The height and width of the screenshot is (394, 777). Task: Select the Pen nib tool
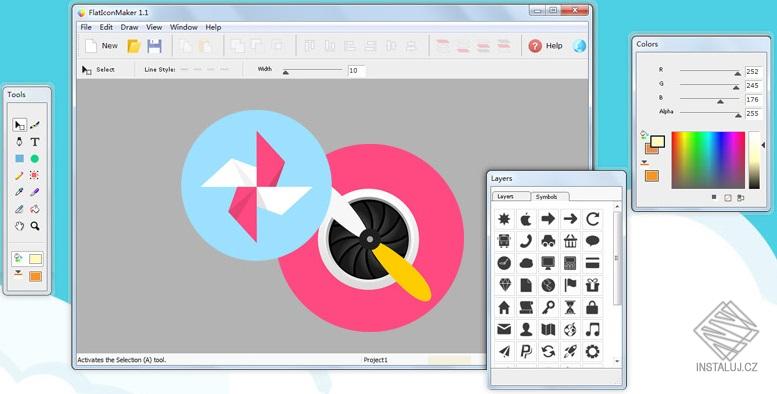[19, 142]
